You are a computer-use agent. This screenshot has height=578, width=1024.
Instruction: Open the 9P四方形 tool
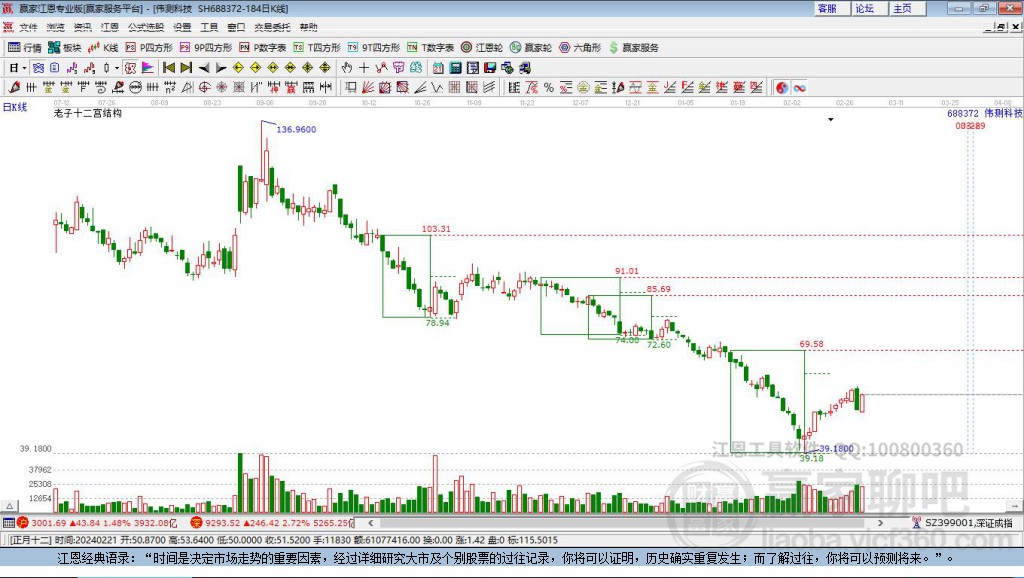(x=206, y=47)
